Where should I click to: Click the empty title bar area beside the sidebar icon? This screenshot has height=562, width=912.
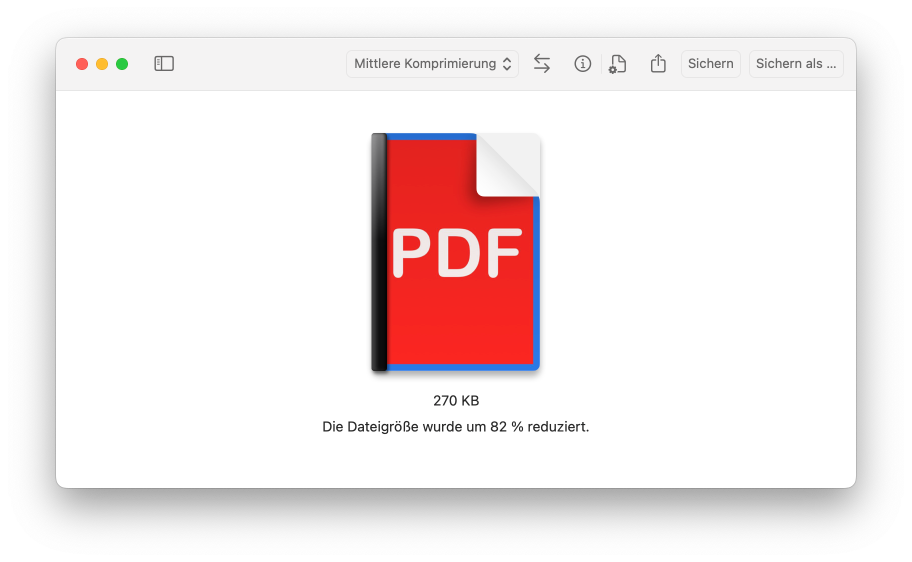tap(260, 64)
